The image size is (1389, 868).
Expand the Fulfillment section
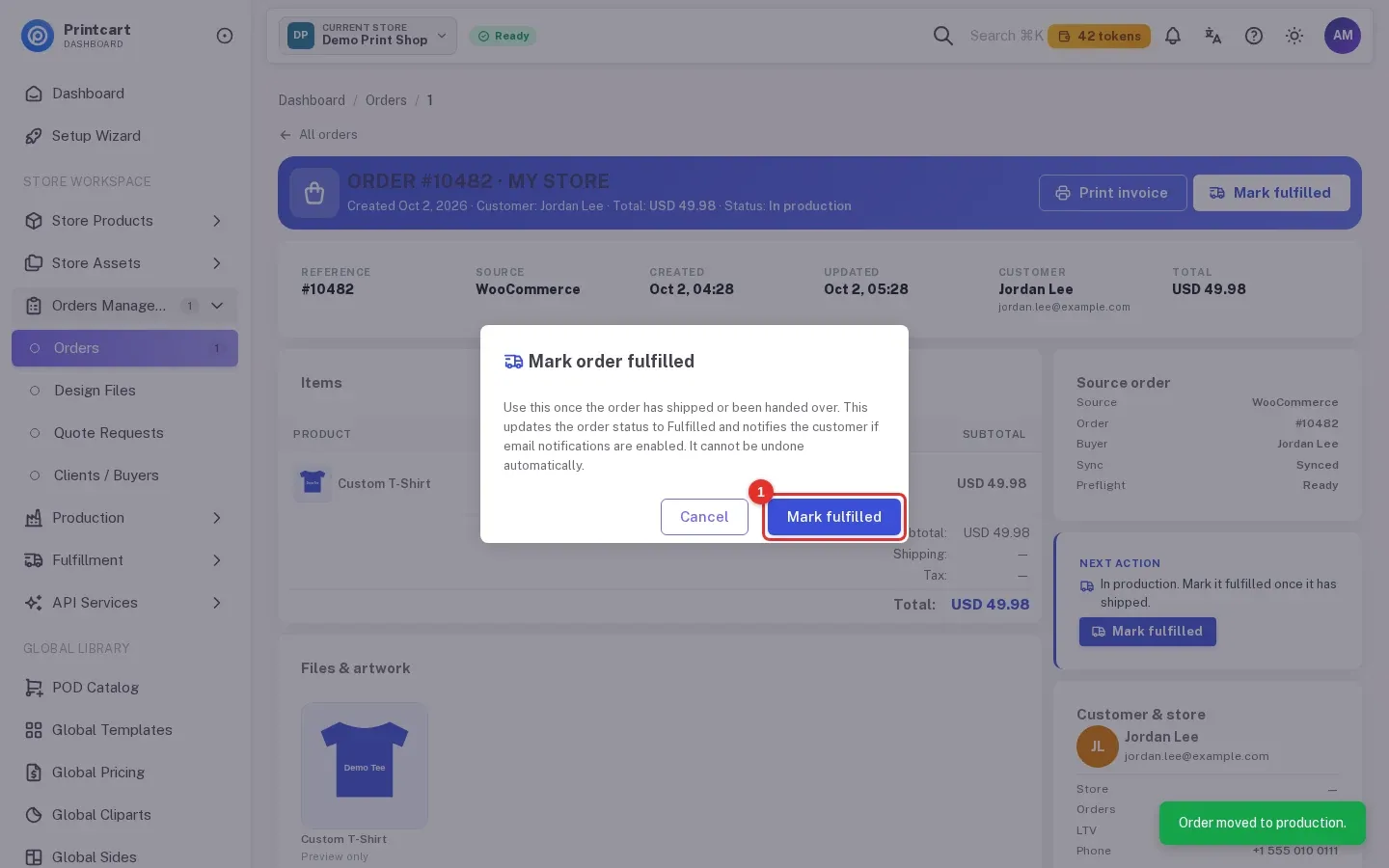[x=125, y=560]
